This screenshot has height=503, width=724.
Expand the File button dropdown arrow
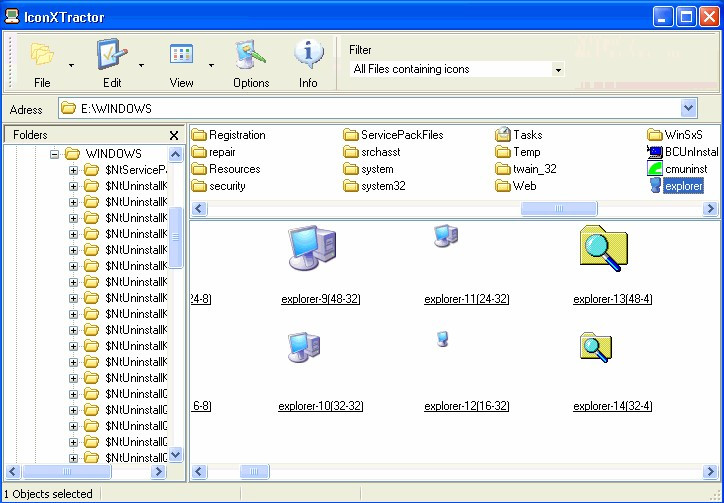tap(71, 65)
